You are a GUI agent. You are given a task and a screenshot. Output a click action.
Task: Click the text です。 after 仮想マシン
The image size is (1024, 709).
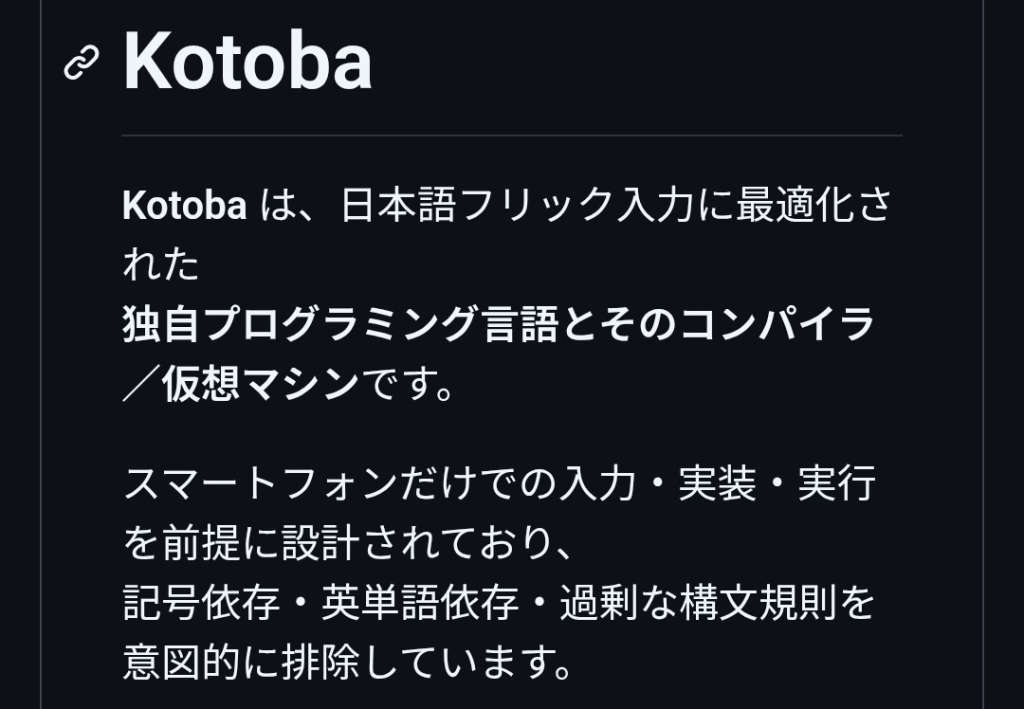point(406,384)
